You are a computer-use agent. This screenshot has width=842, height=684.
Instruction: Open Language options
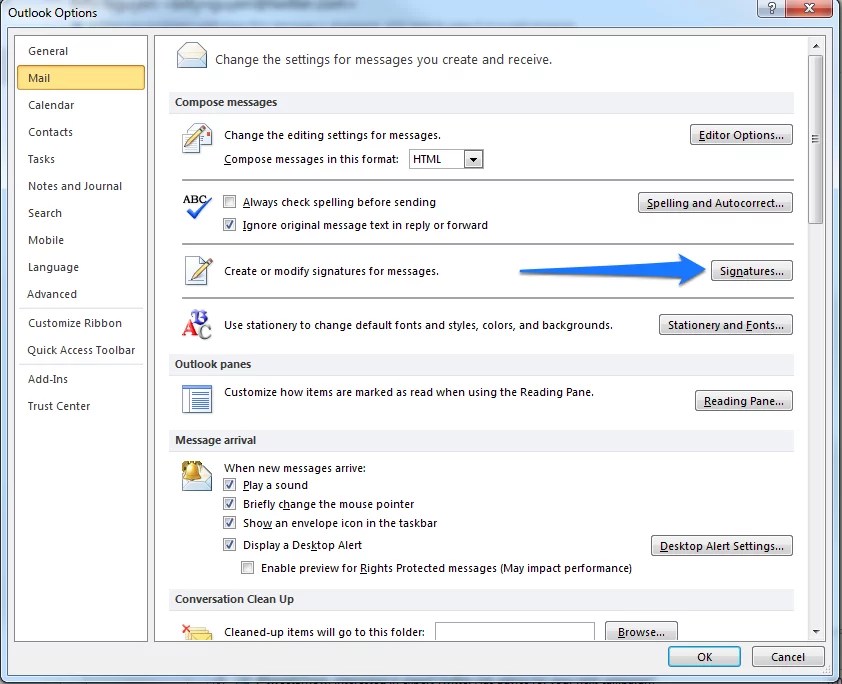[x=81, y=267]
